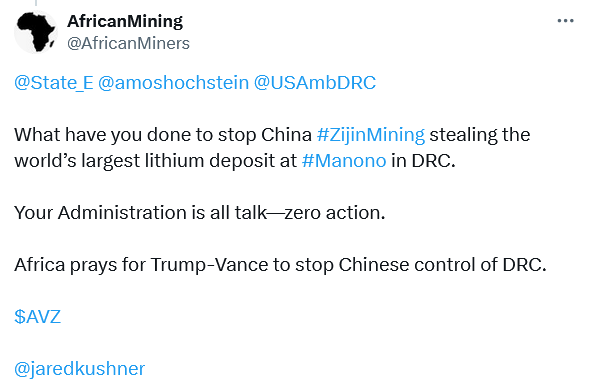Click the words 'stealing the' in tweet
This screenshot has height=390, width=590.
click(480, 135)
